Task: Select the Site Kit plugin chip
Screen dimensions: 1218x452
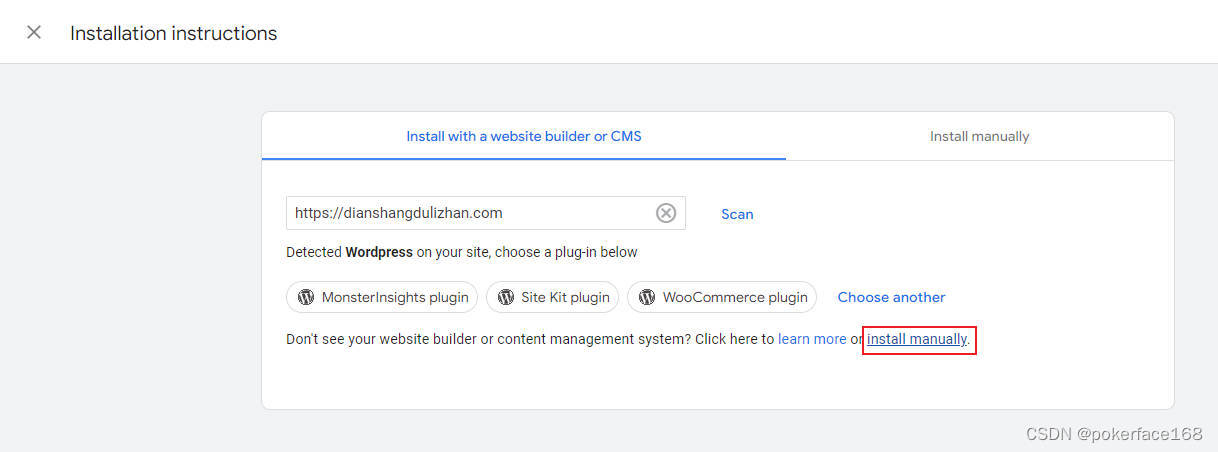Action: pos(553,297)
